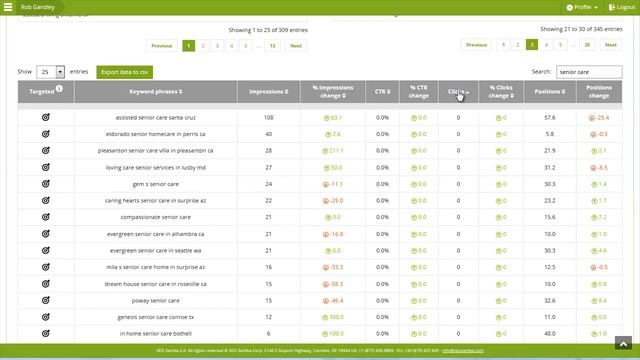Click the info icon beside Targeted
640x360 pixels.
pyautogui.click(x=59, y=89)
